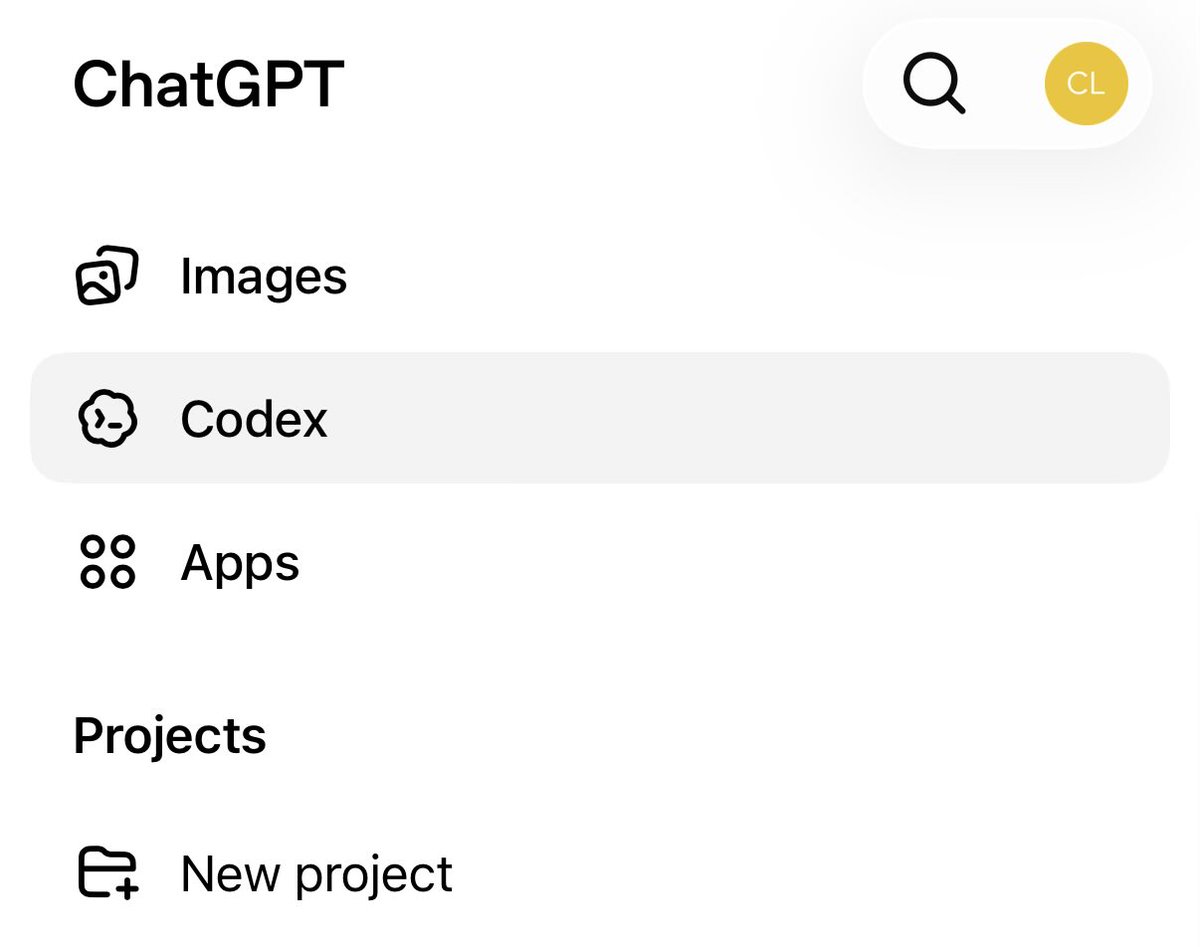The width and height of the screenshot is (1200, 947).
Task: Click the word Images beside gallery icon
Action: coord(264,276)
